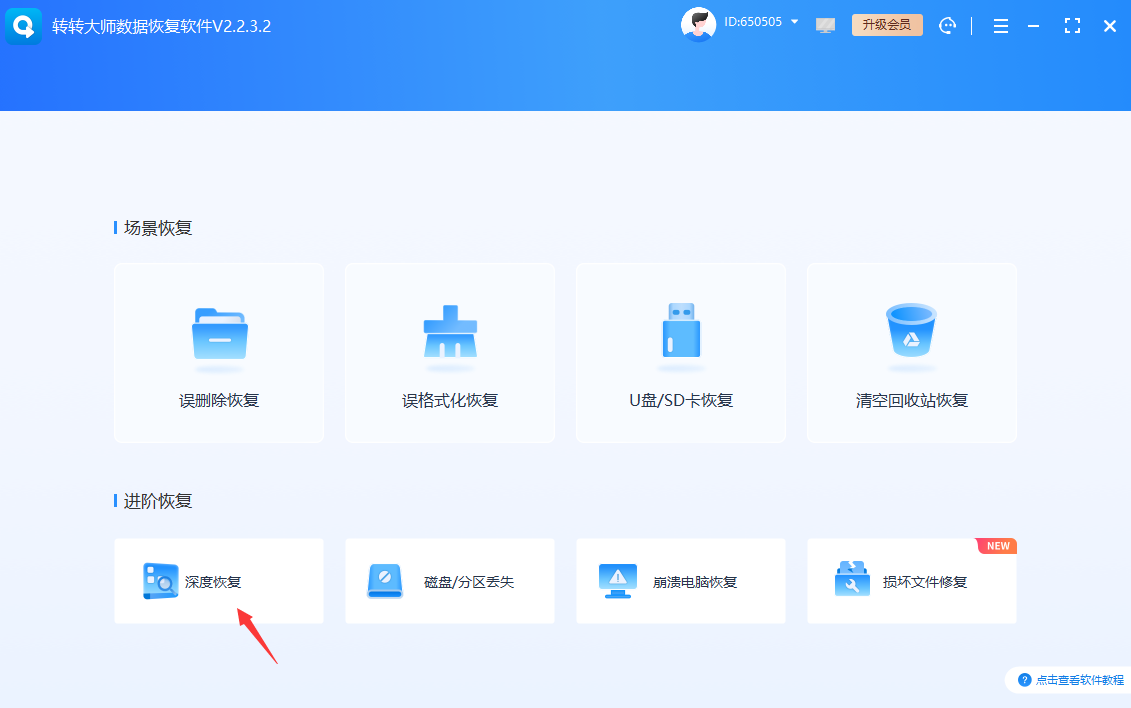
Task: Click the app logo at top left
Action: [23, 25]
